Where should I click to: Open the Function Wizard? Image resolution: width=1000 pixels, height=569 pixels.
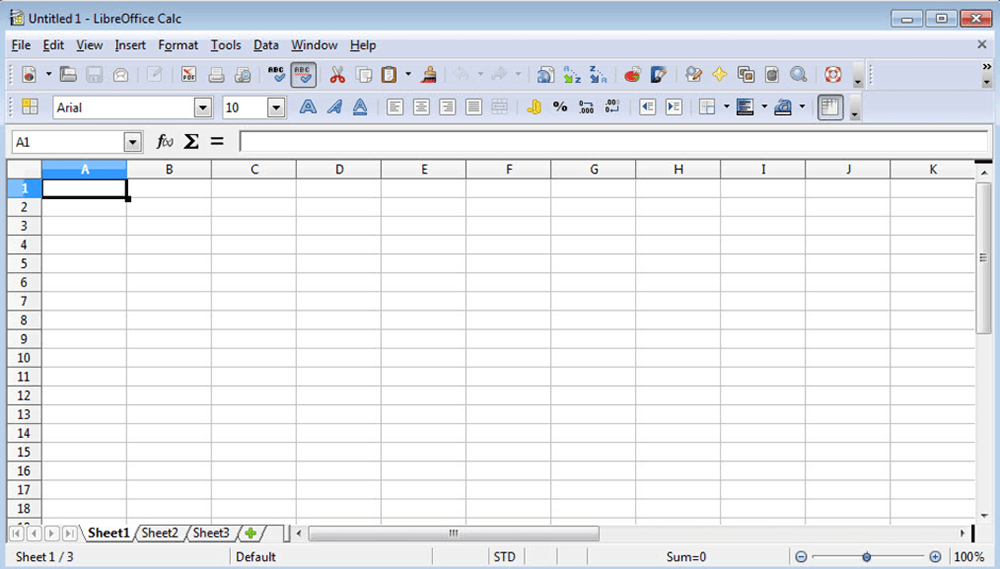165,142
